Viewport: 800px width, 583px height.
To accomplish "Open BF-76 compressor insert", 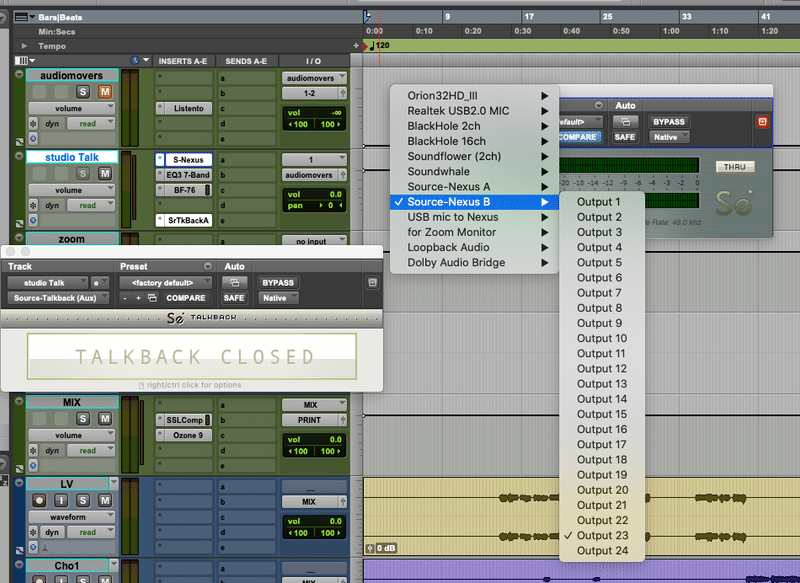I will point(185,190).
